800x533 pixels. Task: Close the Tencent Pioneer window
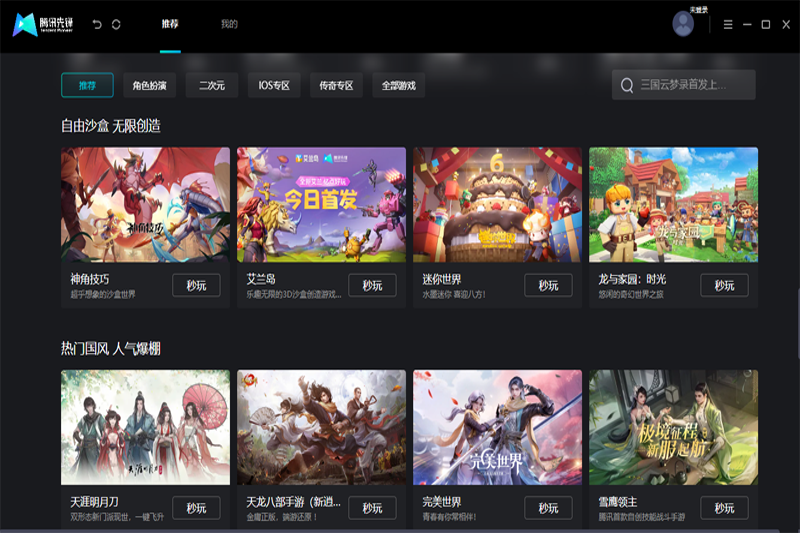(786, 24)
